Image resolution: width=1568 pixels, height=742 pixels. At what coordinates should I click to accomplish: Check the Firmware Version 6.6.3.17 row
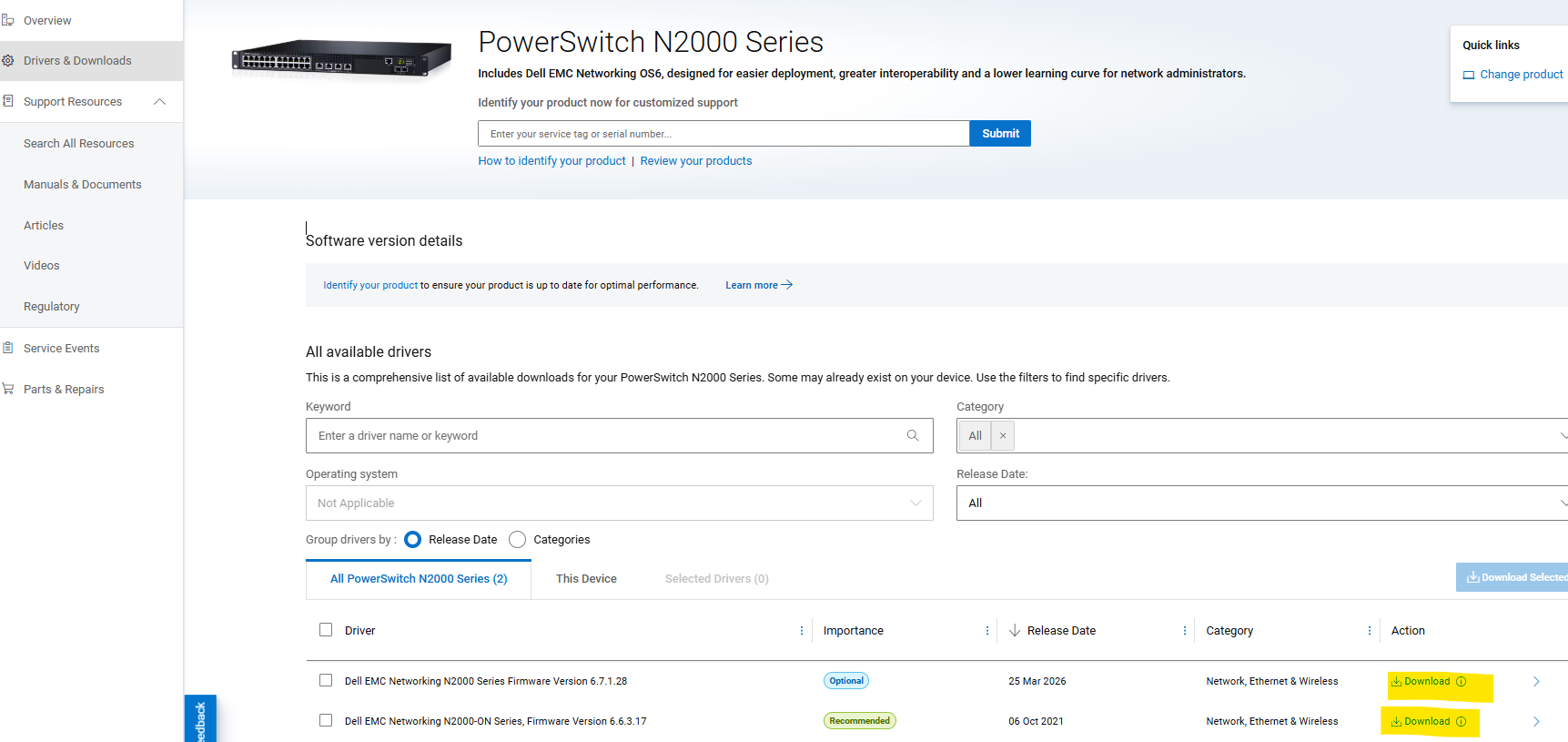point(326,720)
